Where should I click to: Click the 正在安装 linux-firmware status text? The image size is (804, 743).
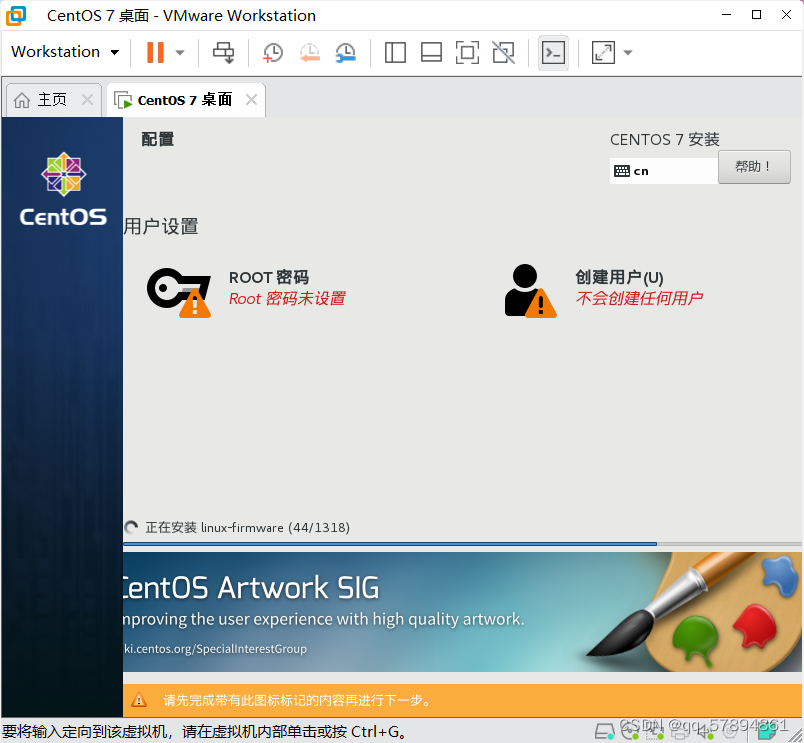point(247,528)
